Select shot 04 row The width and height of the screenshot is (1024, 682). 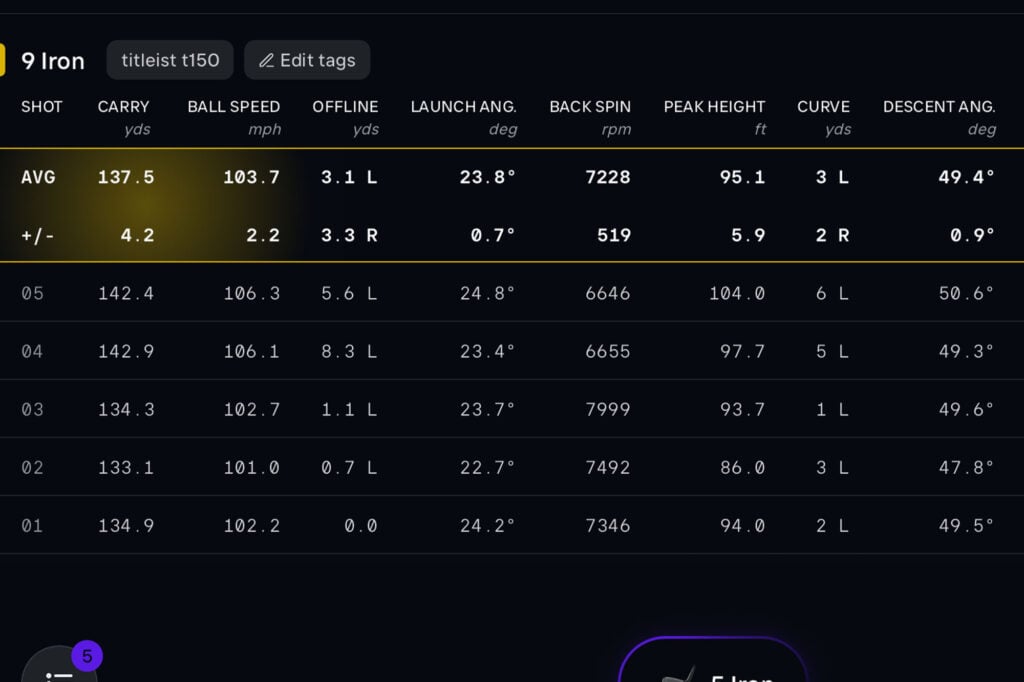click(510, 351)
